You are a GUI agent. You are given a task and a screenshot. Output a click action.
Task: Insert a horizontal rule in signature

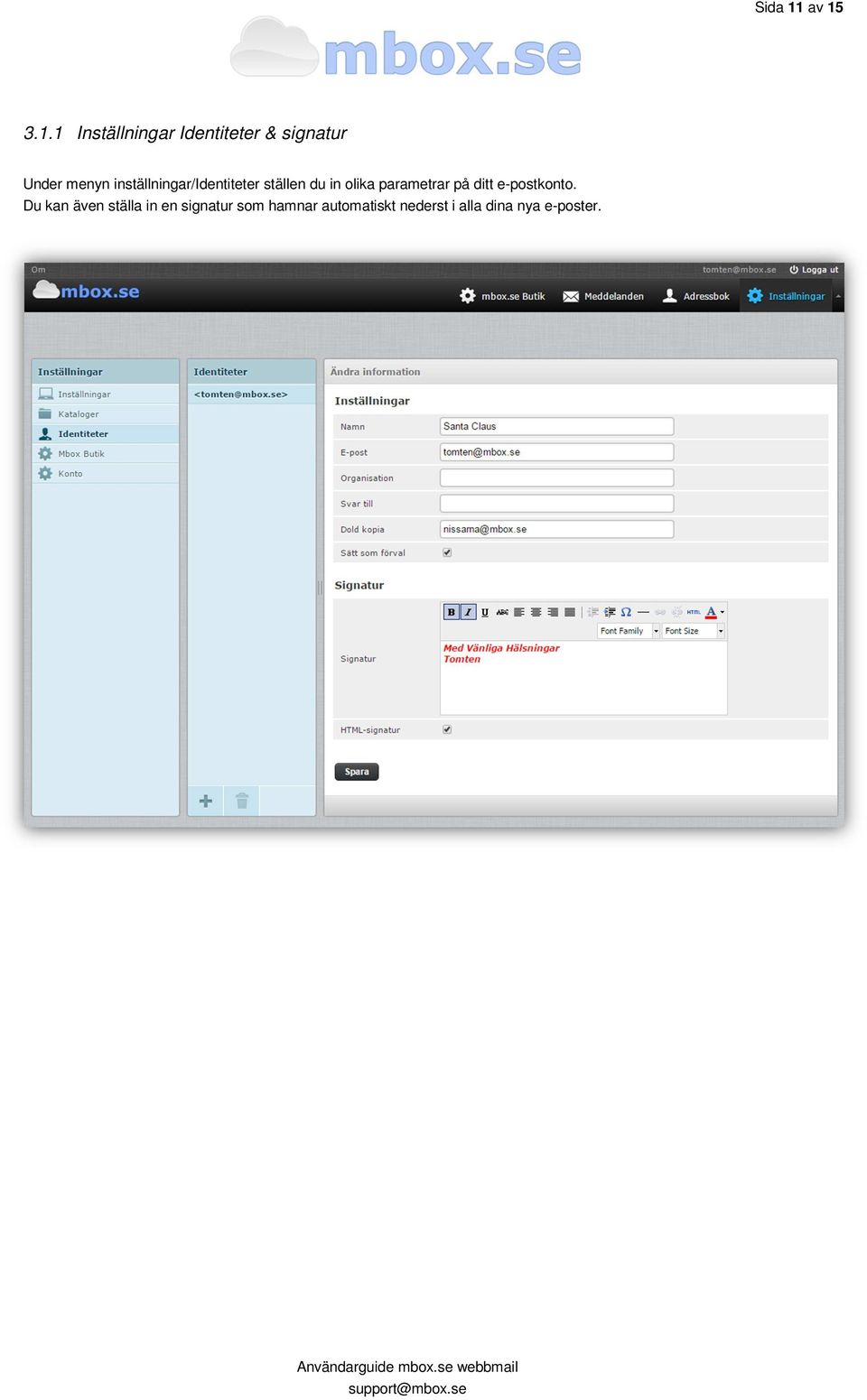point(643,612)
